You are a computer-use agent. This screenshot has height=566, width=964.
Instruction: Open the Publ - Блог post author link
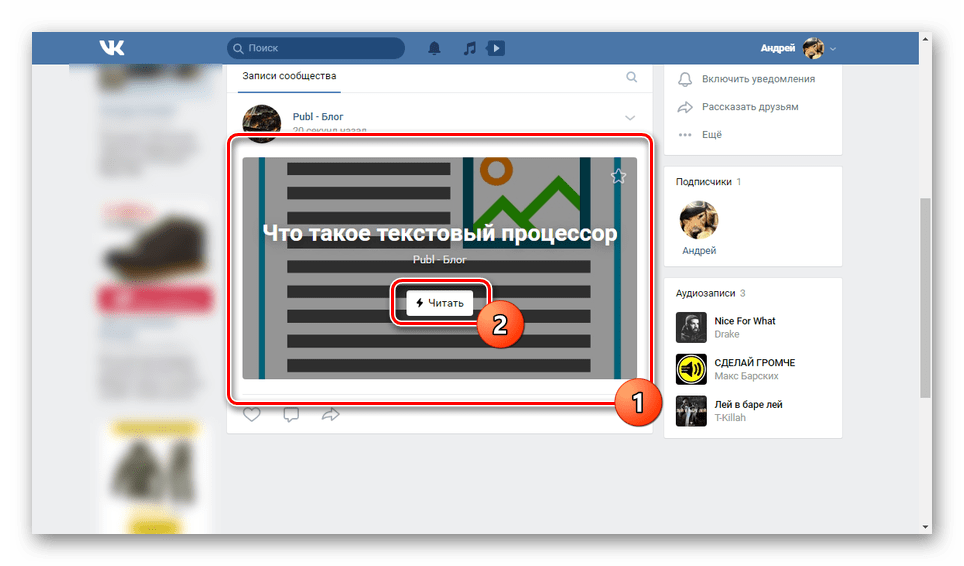[x=318, y=116]
